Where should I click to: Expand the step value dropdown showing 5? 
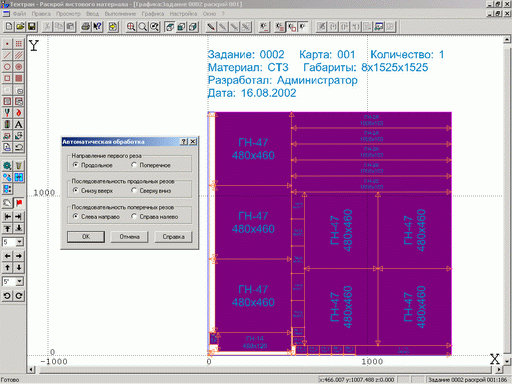(x=20, y=242)
